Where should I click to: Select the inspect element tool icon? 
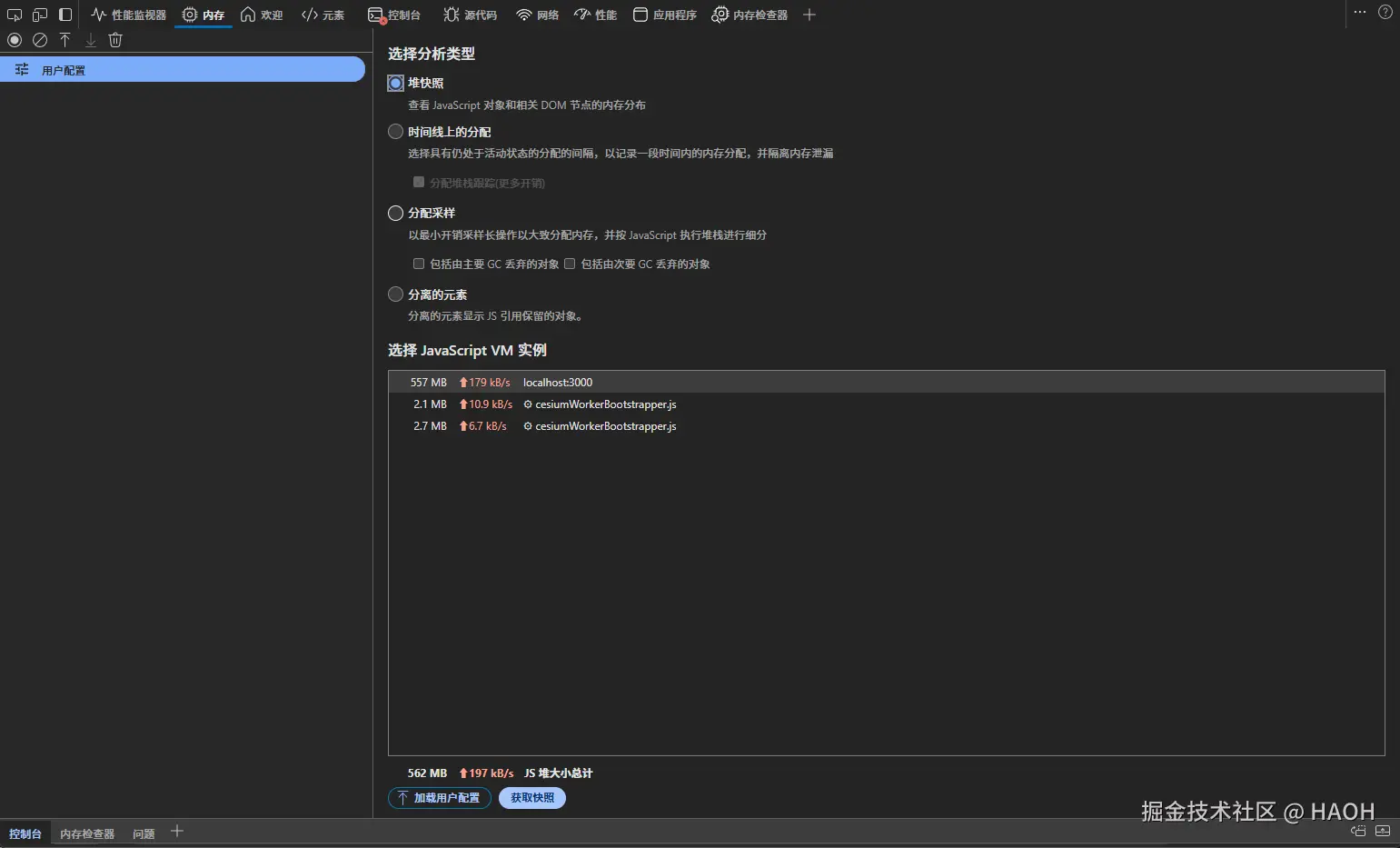click(15, 14)
